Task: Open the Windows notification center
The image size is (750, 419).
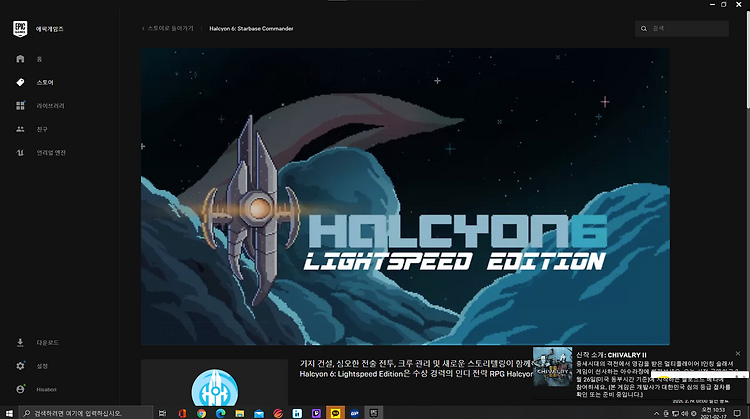Action: 737,413
